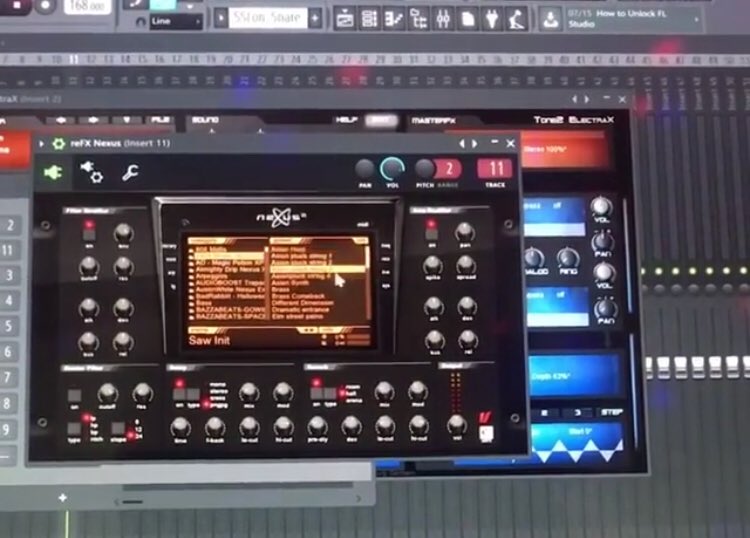Open the Browser tree view icon

(x=419, y=20)
